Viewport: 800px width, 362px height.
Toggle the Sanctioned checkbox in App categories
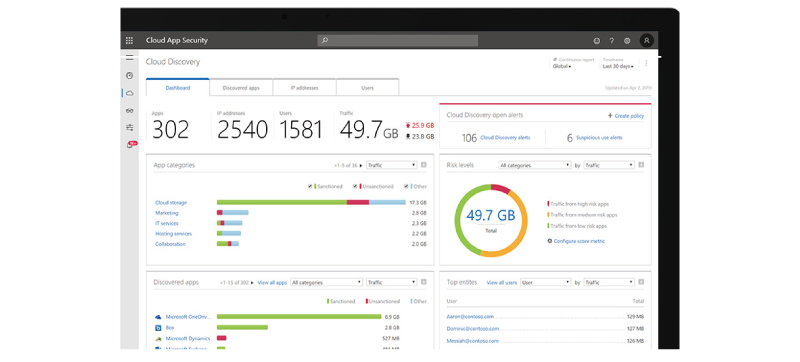click(x=310, y=186)
